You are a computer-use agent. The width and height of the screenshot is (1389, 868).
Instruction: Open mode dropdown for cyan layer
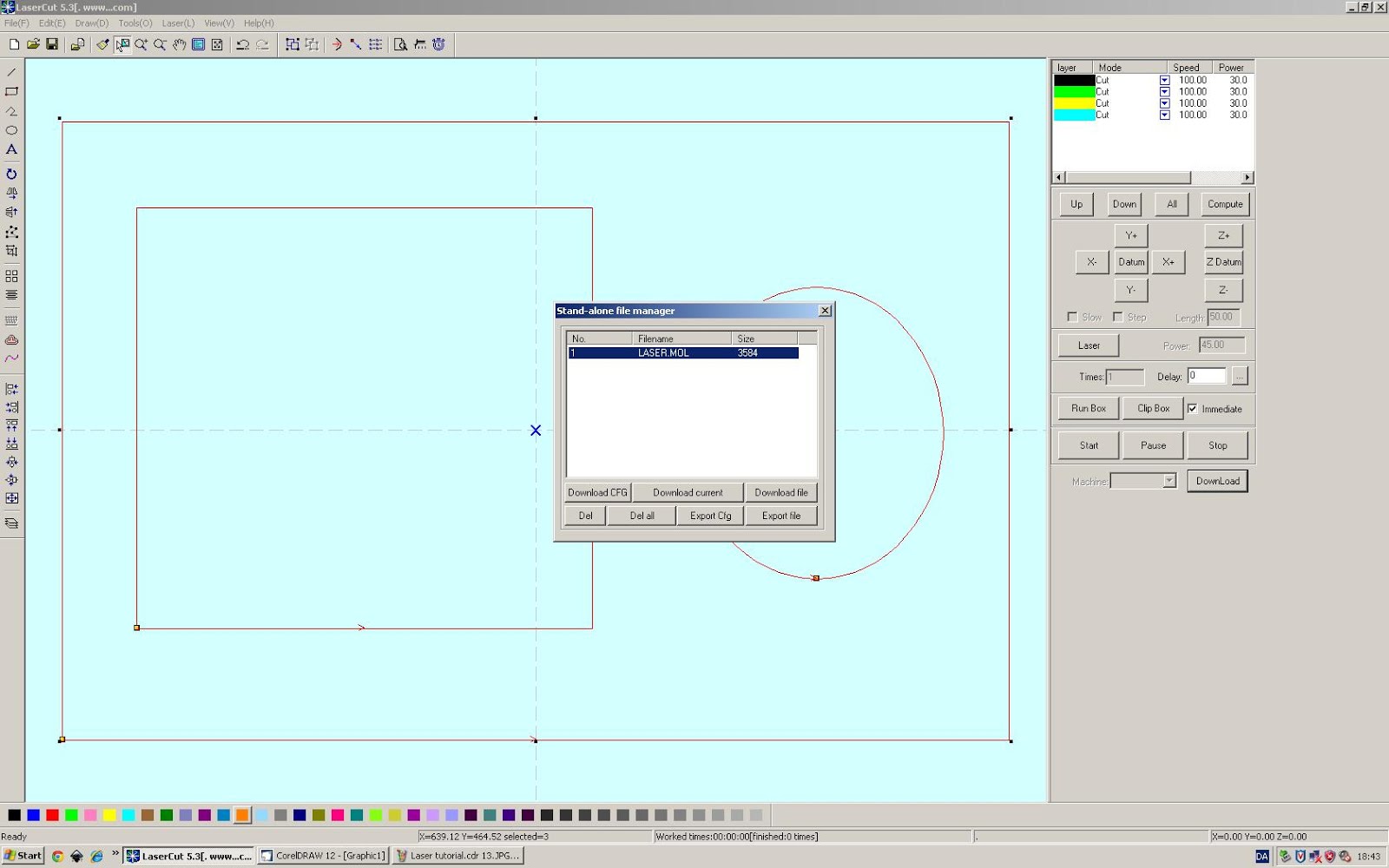pos(1164,115)
